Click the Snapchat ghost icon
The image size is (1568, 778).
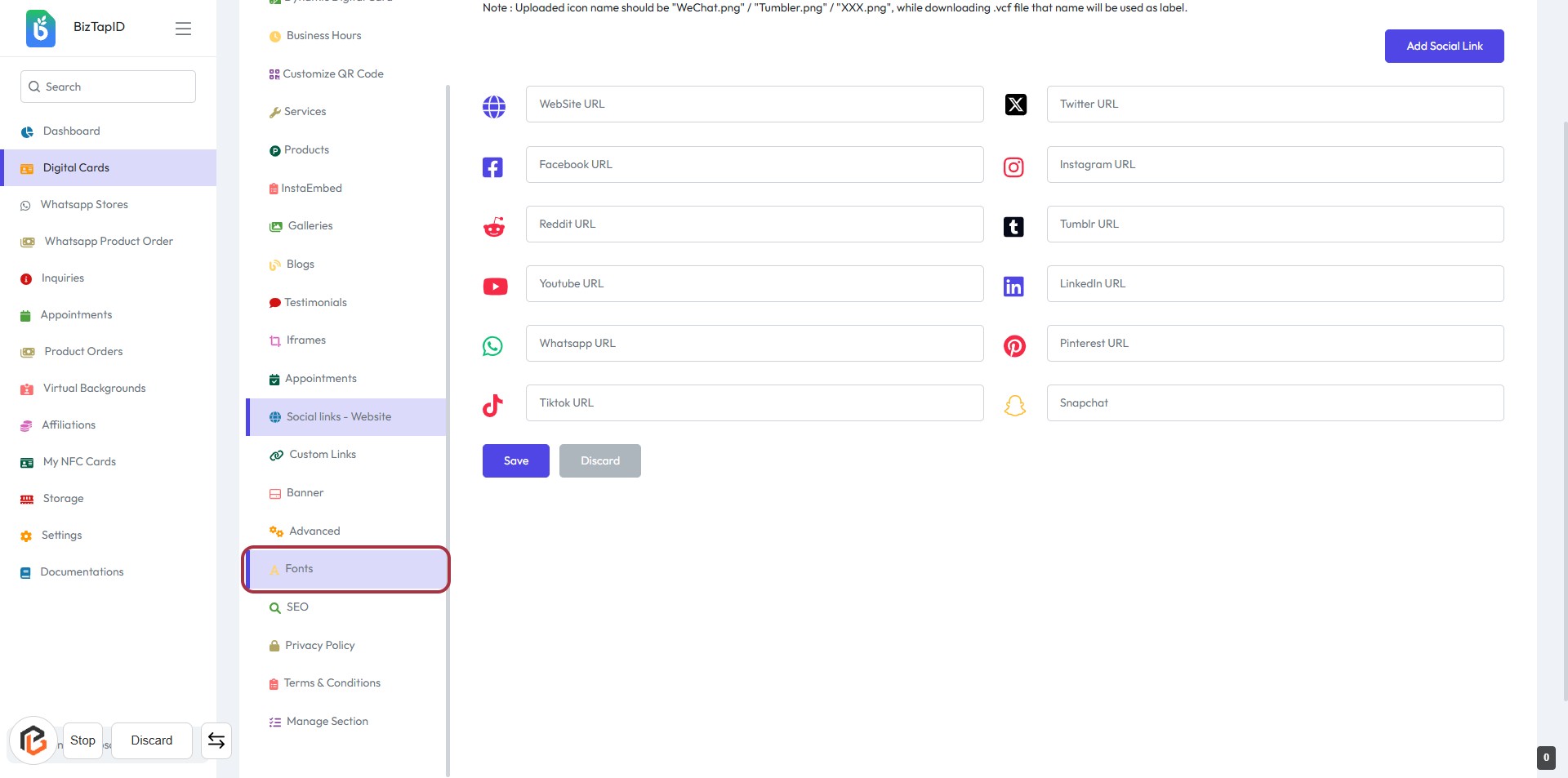(x=1014, y=406)
